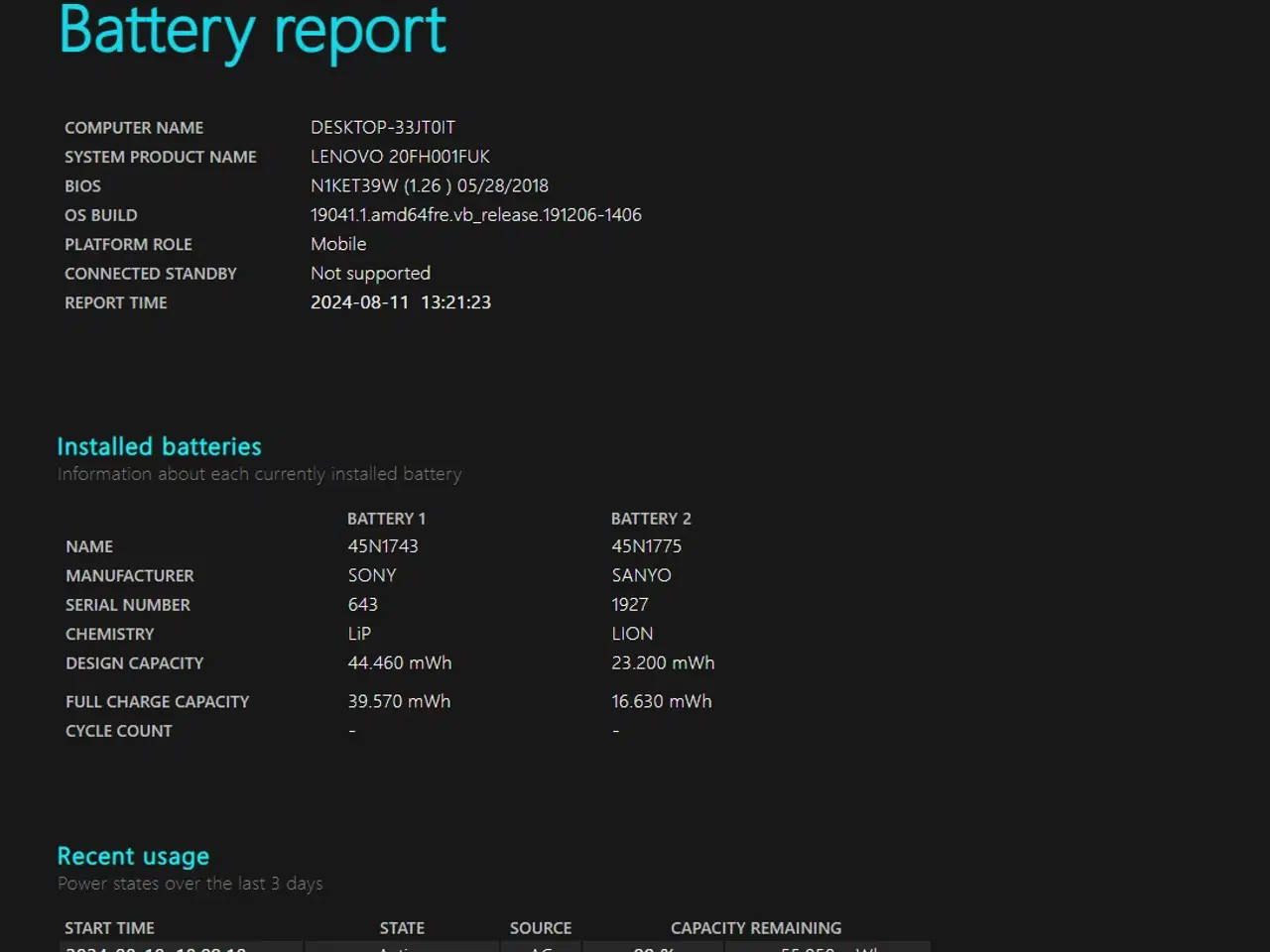Select full charge capacity 39.570 mWh
Viewport: 1270px width, 952px height.
click(399, 701)
